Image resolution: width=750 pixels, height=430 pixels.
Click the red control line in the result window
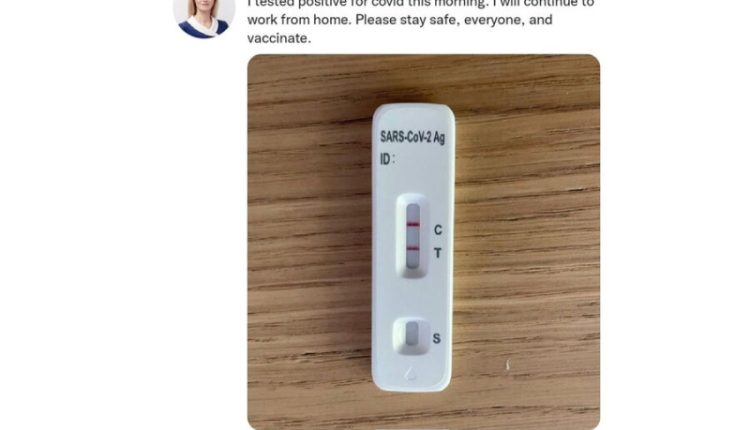point(413,224)
